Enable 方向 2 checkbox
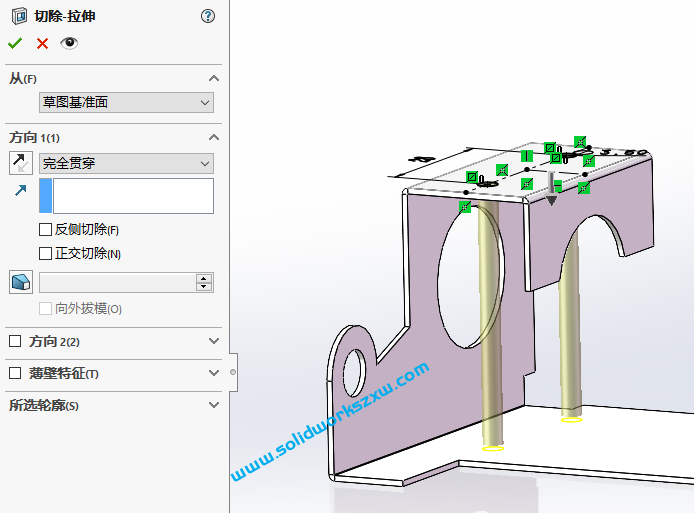 (x=15, y=341)
